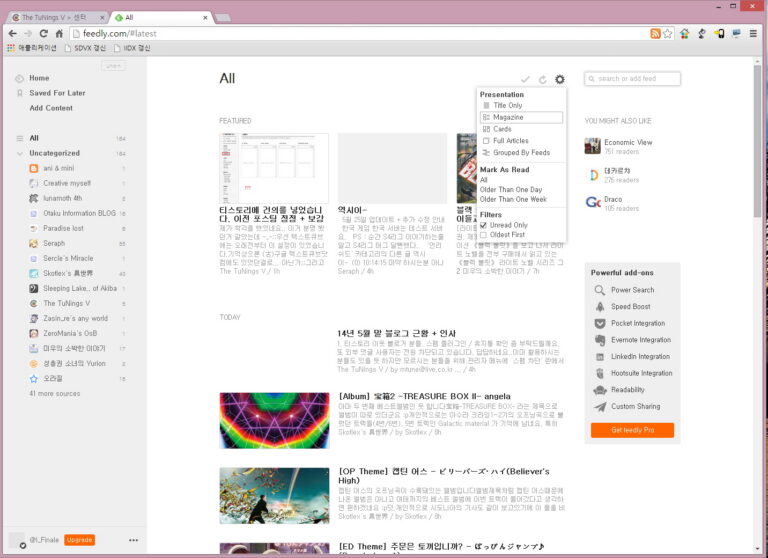Go back with the browser back arrow
Screen dimensions: 768x558
coord(13,33)
